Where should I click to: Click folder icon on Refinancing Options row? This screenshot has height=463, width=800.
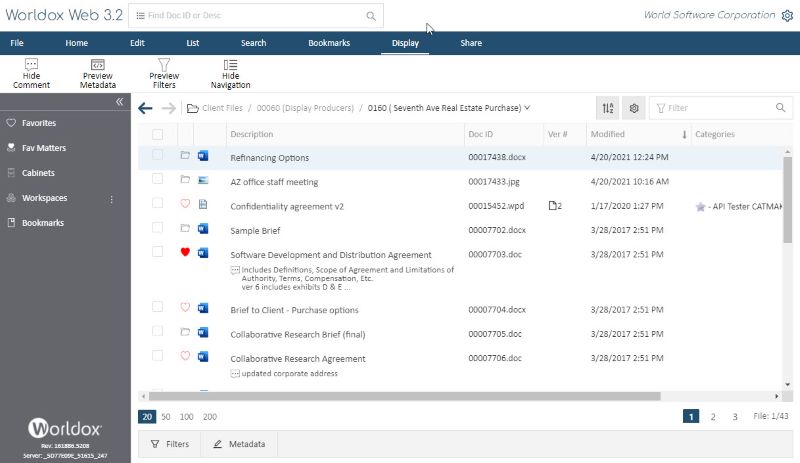(185, 155)
